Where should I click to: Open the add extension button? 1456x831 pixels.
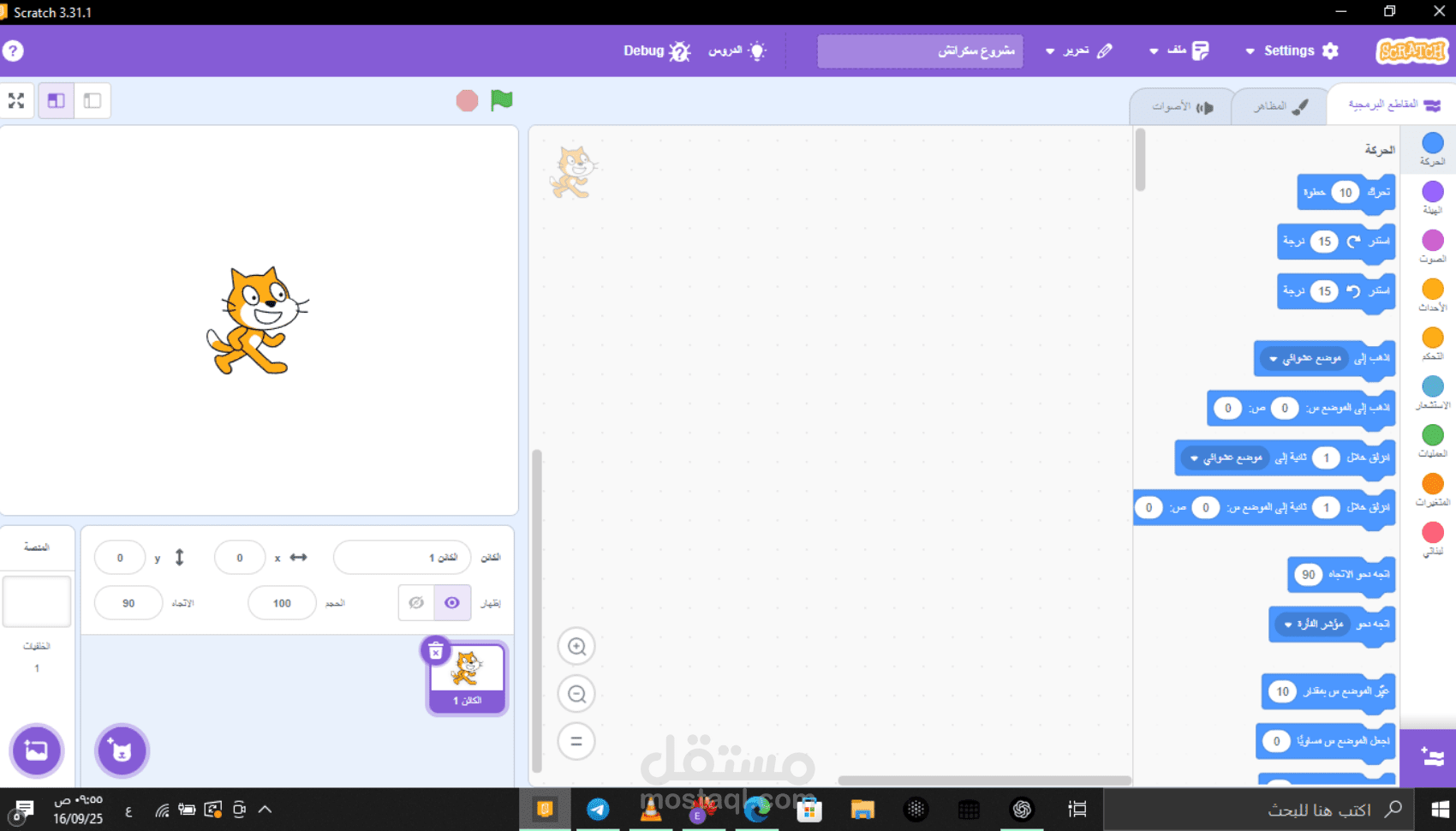coord(1432,757)
